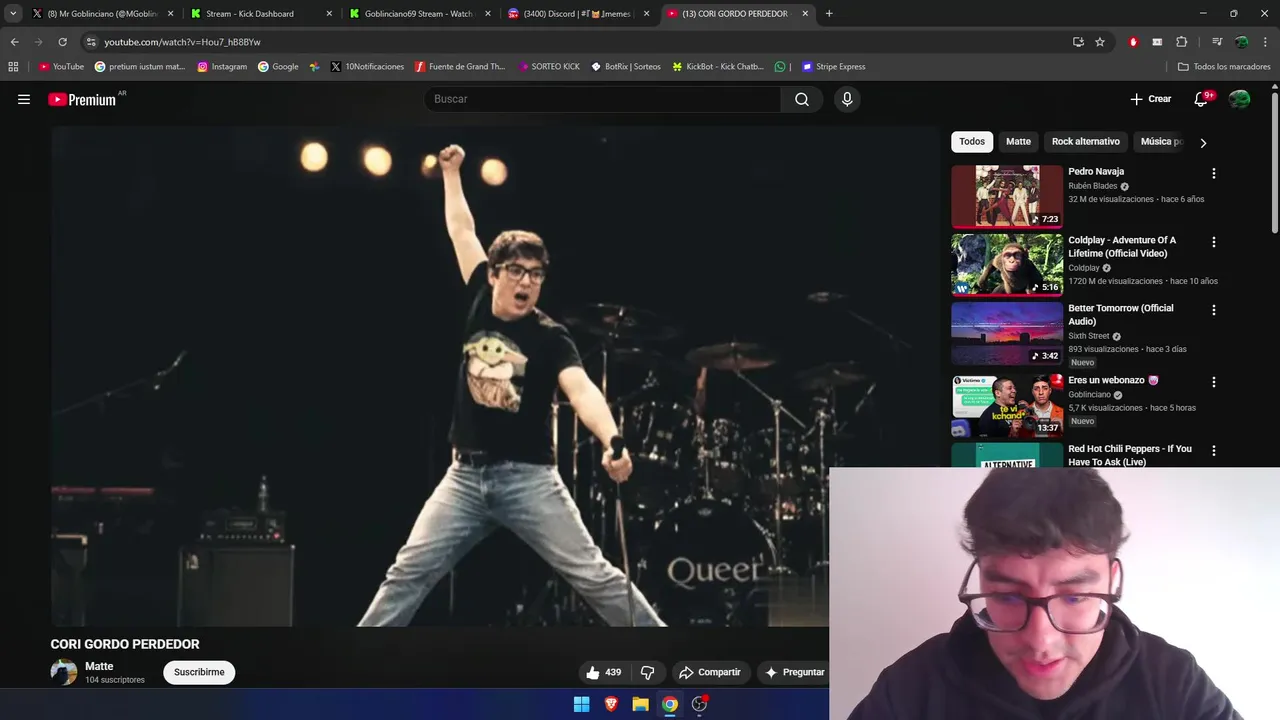Show more category chips with right arrow
This screenshot has width=1280, height=720.
pyautogui.click(x=1203, y=143)
